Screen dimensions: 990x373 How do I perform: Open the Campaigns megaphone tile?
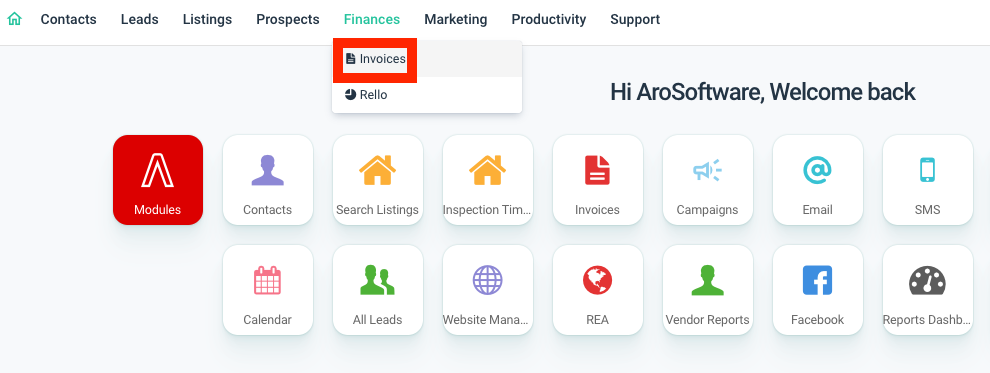click(707, 180)
